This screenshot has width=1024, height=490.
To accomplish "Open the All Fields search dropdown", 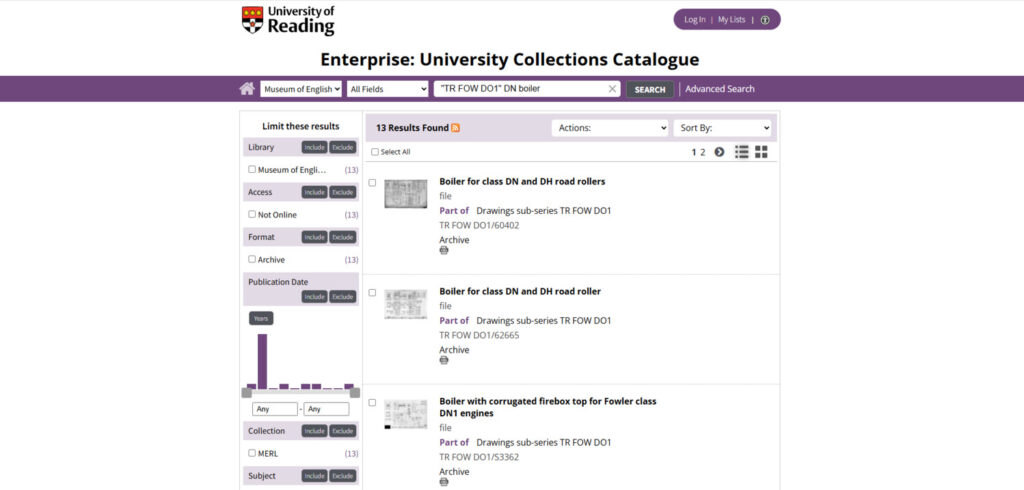I will click(387, 90).
